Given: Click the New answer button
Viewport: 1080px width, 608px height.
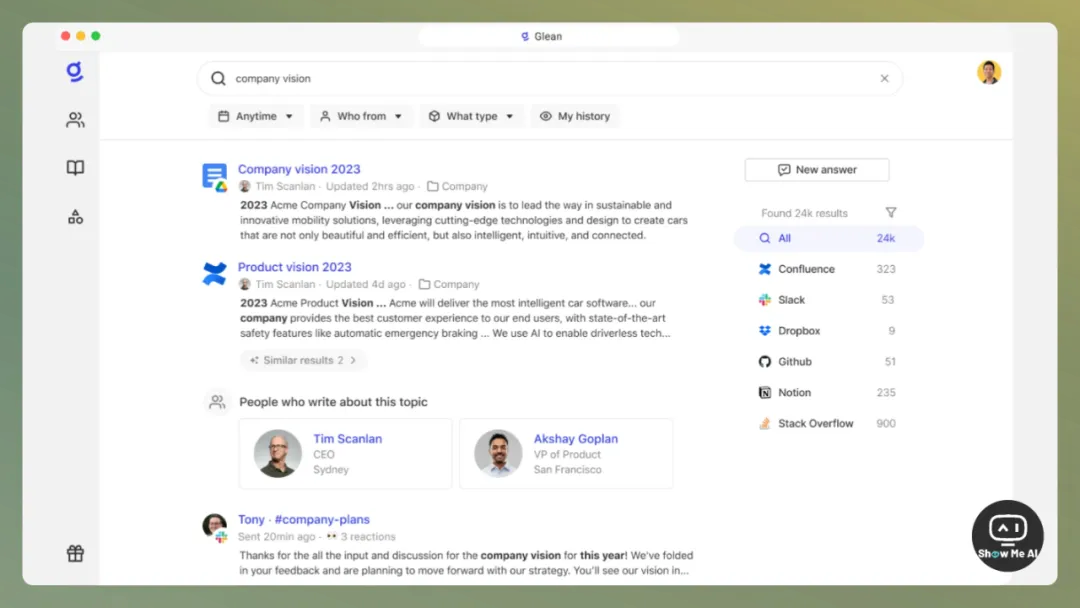Looking at the screenshot, I should click(x=817, y=170).
